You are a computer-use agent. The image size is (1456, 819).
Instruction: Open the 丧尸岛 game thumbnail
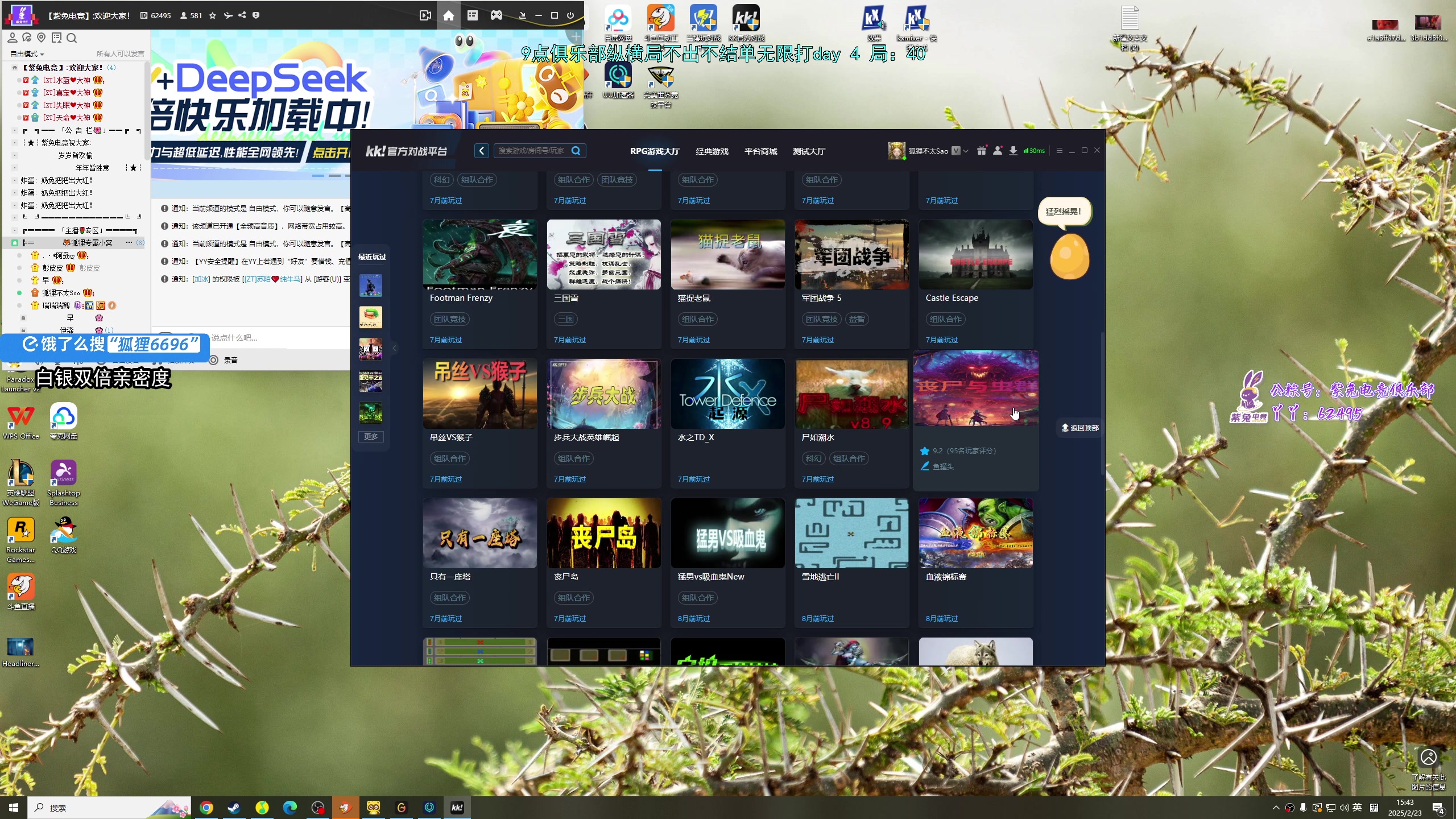tap(603, 533)
